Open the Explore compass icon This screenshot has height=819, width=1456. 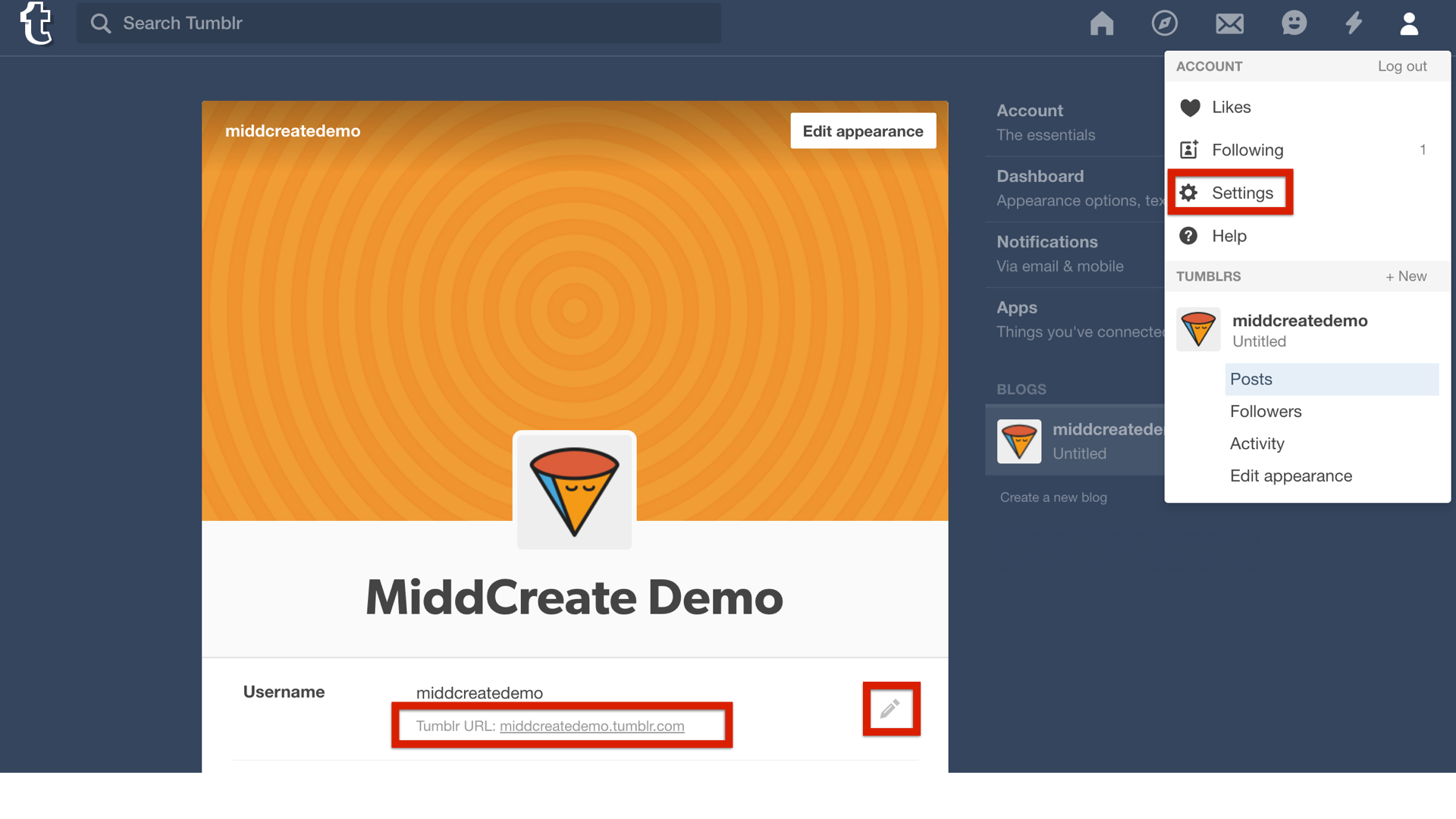(1164, 24)
